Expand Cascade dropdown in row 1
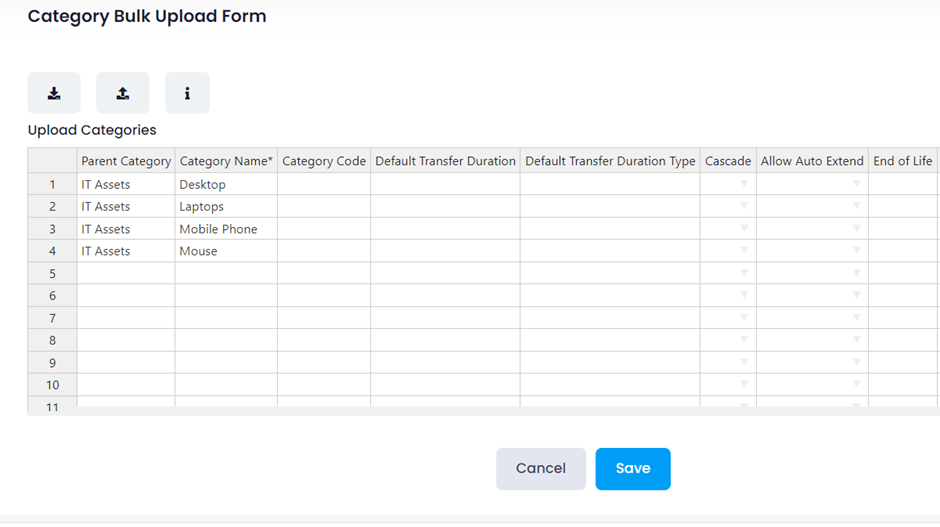This screenshot has width=940, height=527. point(744,184)
